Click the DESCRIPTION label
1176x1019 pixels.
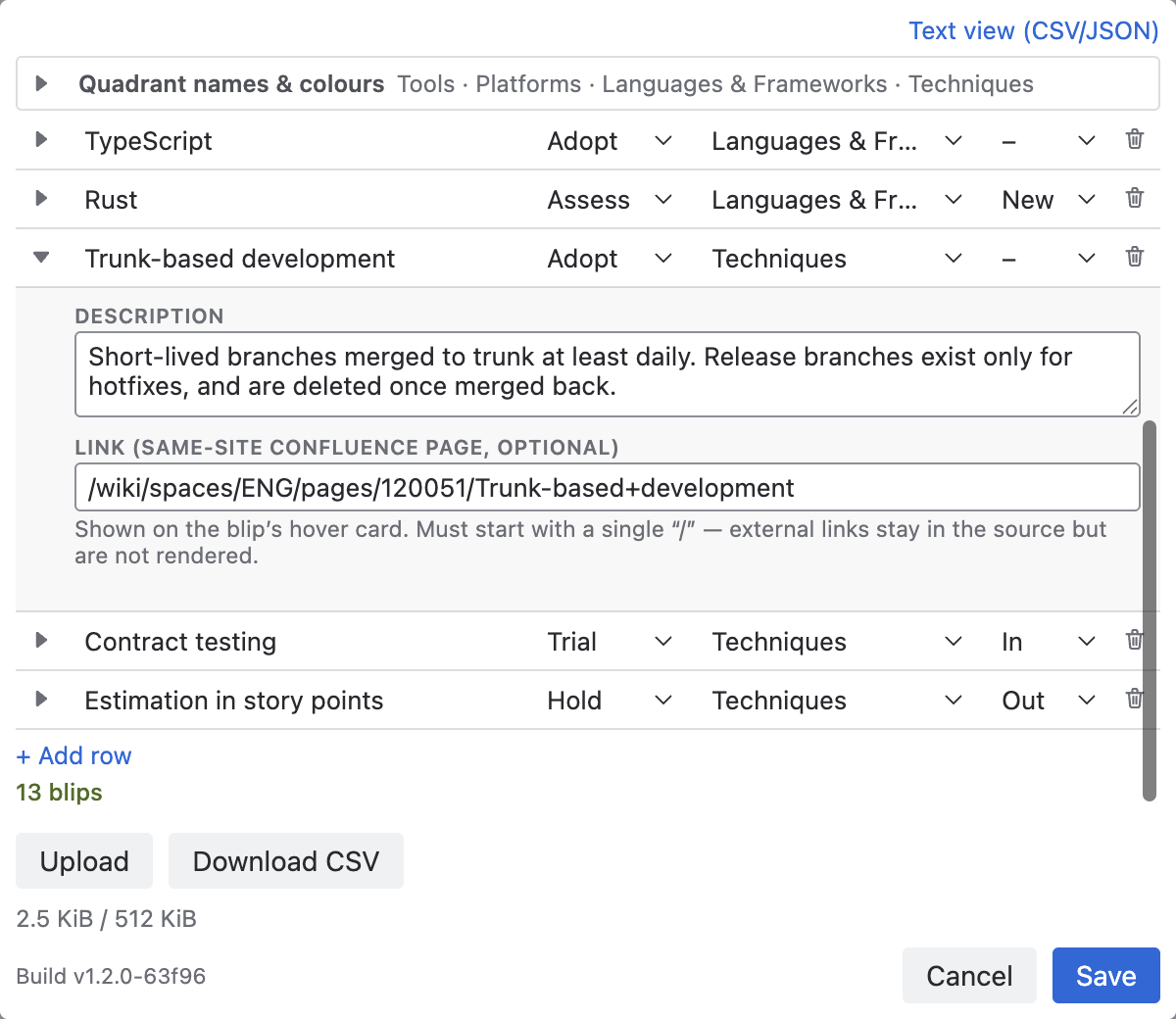coord(149,316)
